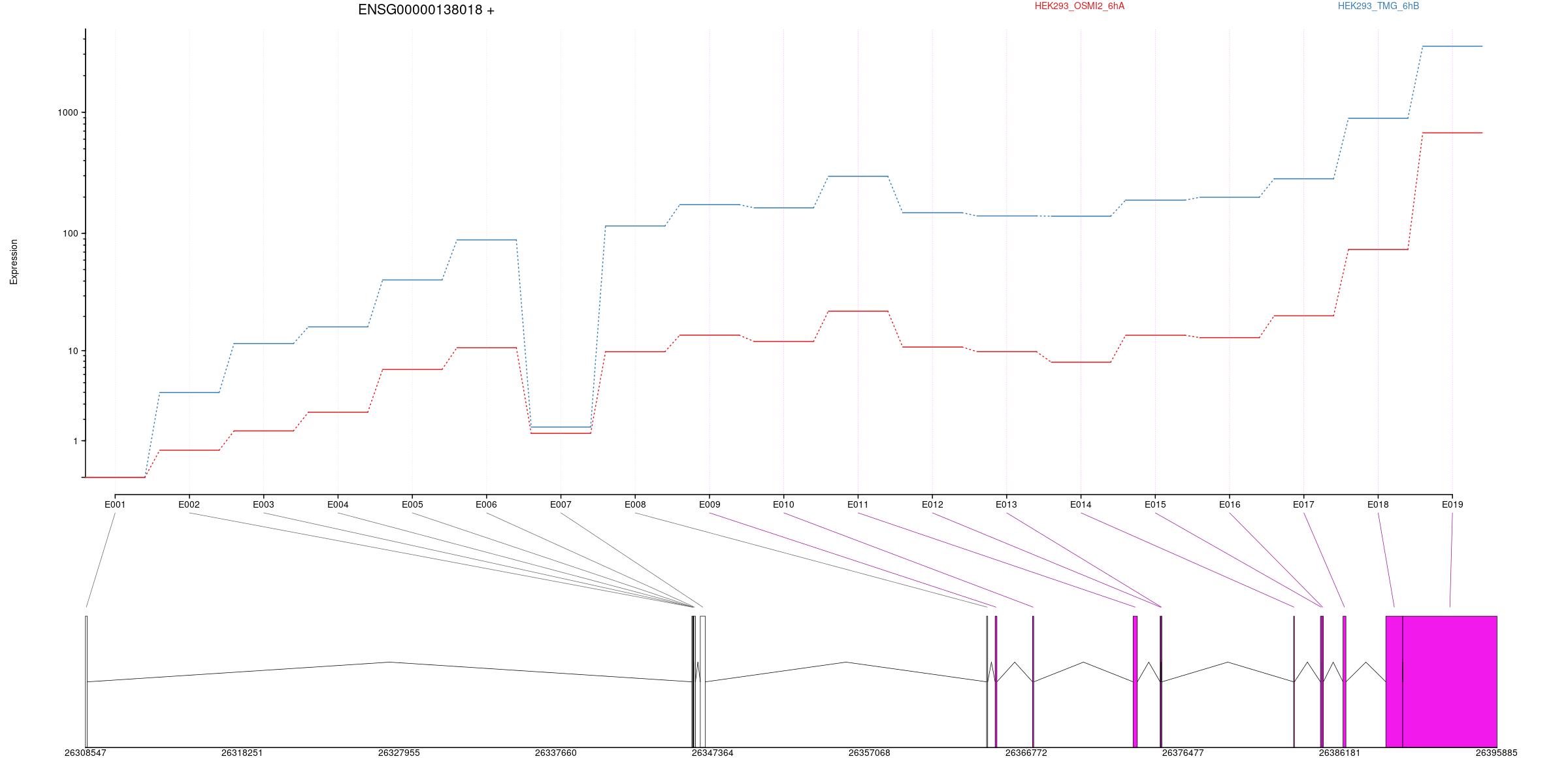The image size is (1568, 784).
Task: Select exon label E001
Action: point(115,504)
